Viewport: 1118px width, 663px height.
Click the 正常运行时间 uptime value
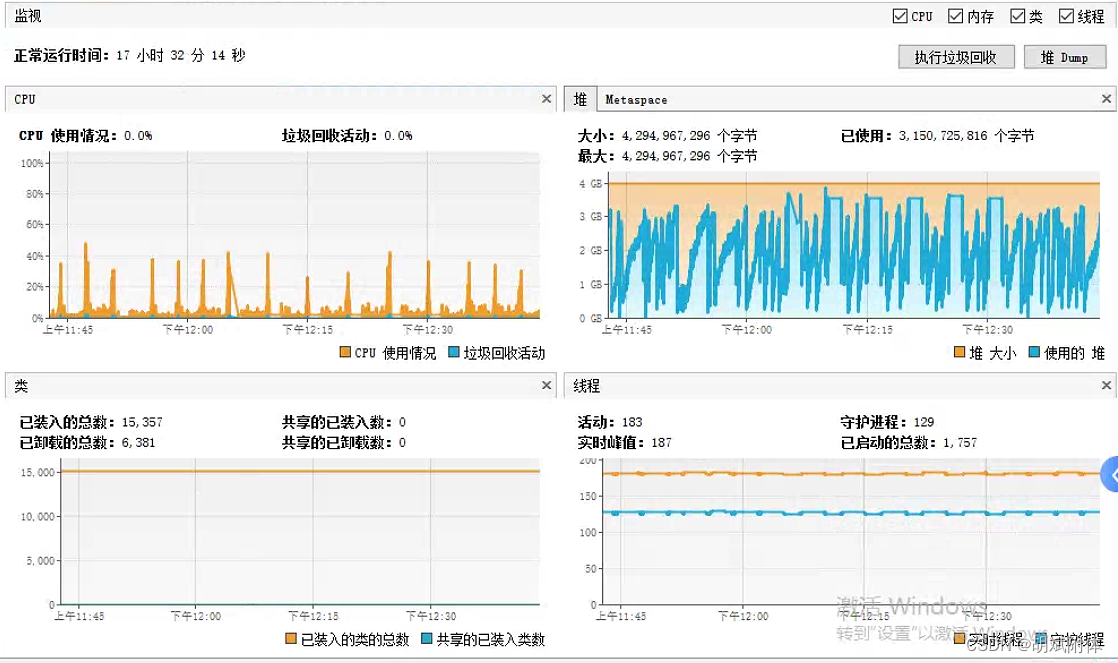click(x=181, y=55)
